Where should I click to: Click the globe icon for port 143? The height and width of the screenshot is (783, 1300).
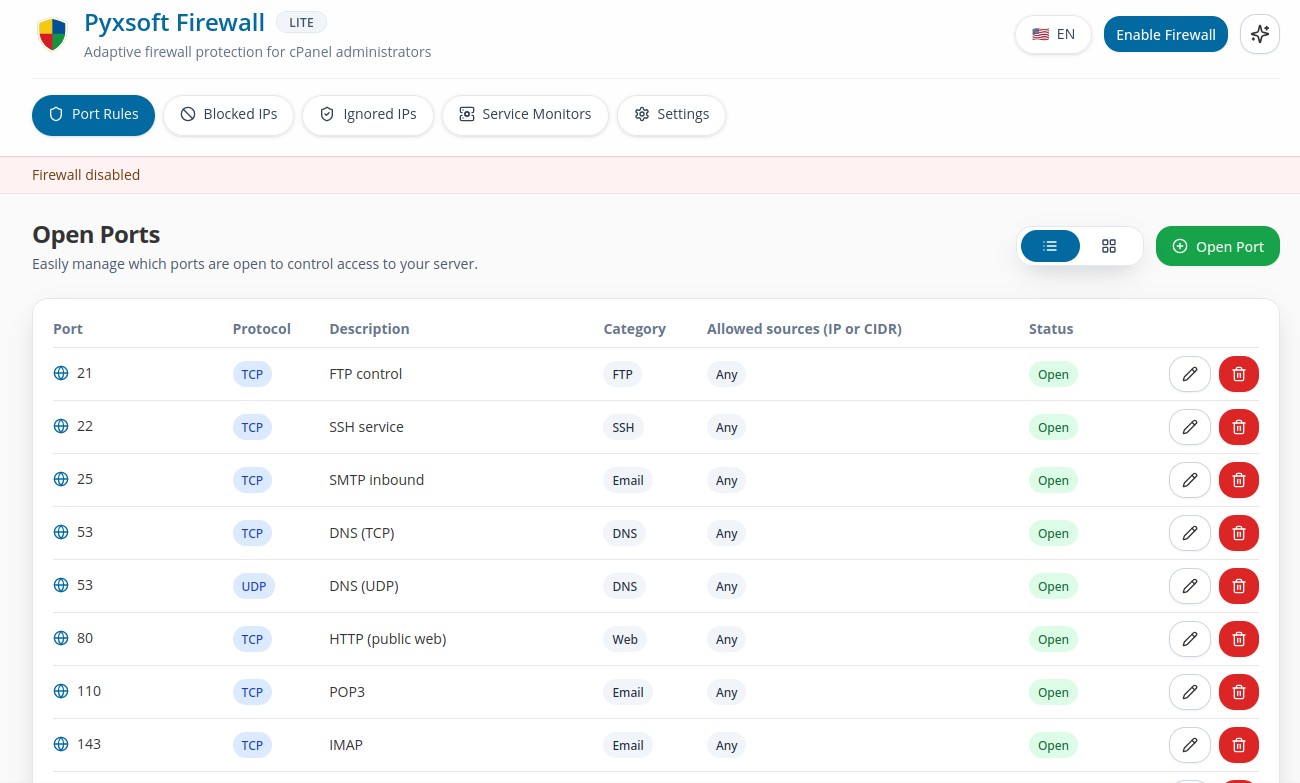(61, 744)
